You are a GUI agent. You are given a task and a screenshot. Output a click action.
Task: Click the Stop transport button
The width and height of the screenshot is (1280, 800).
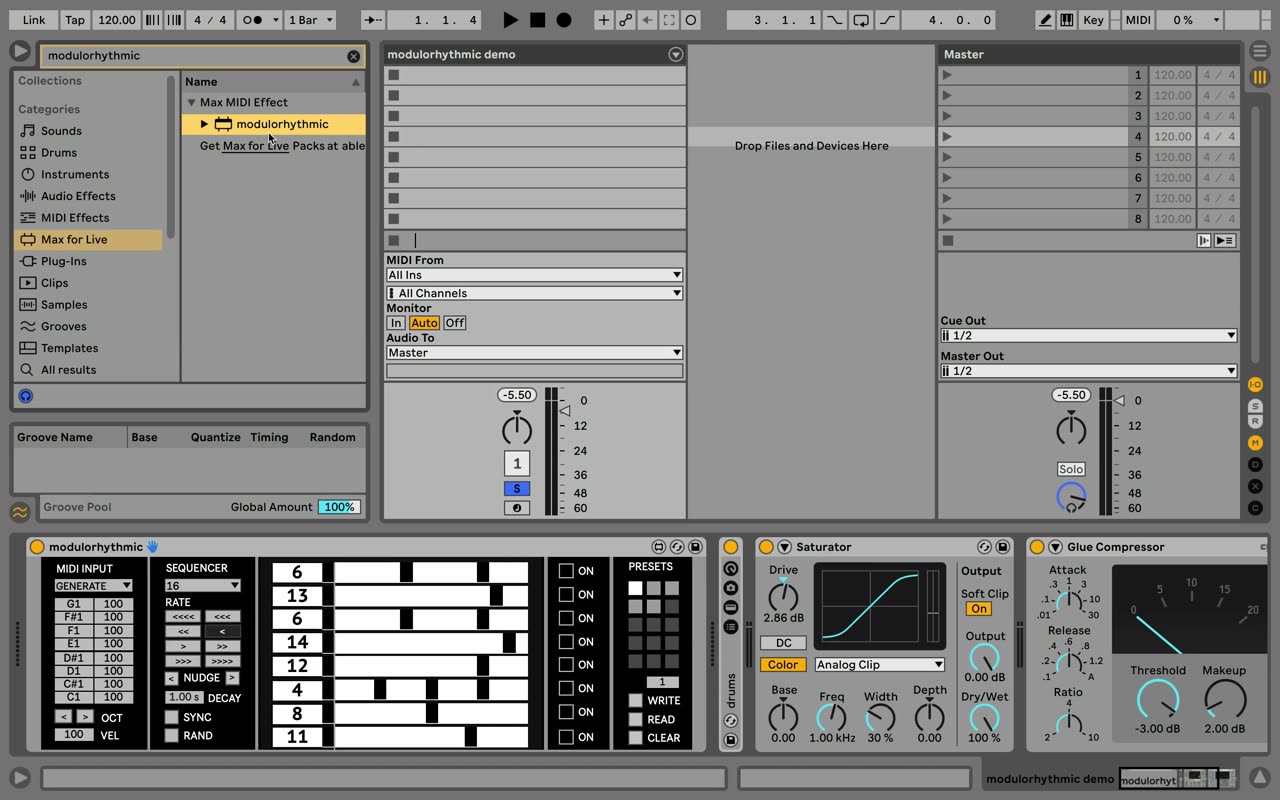point(537,20)
